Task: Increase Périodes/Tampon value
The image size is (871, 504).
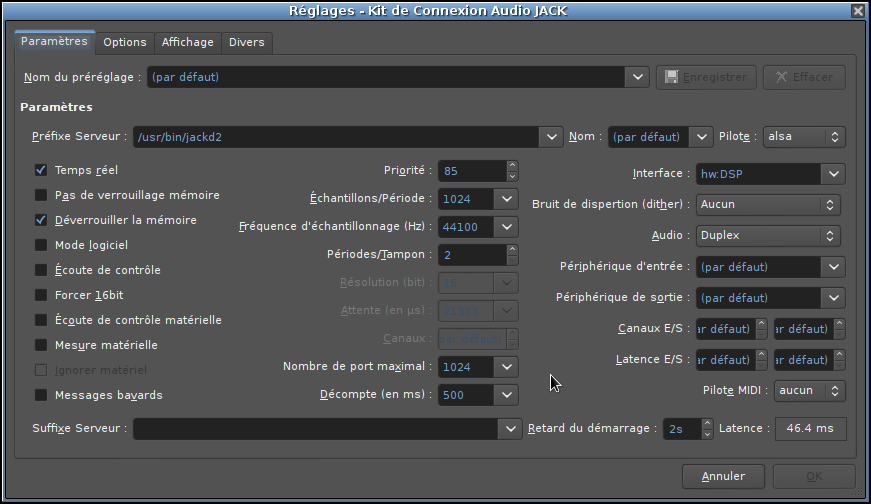Action: 512,249
